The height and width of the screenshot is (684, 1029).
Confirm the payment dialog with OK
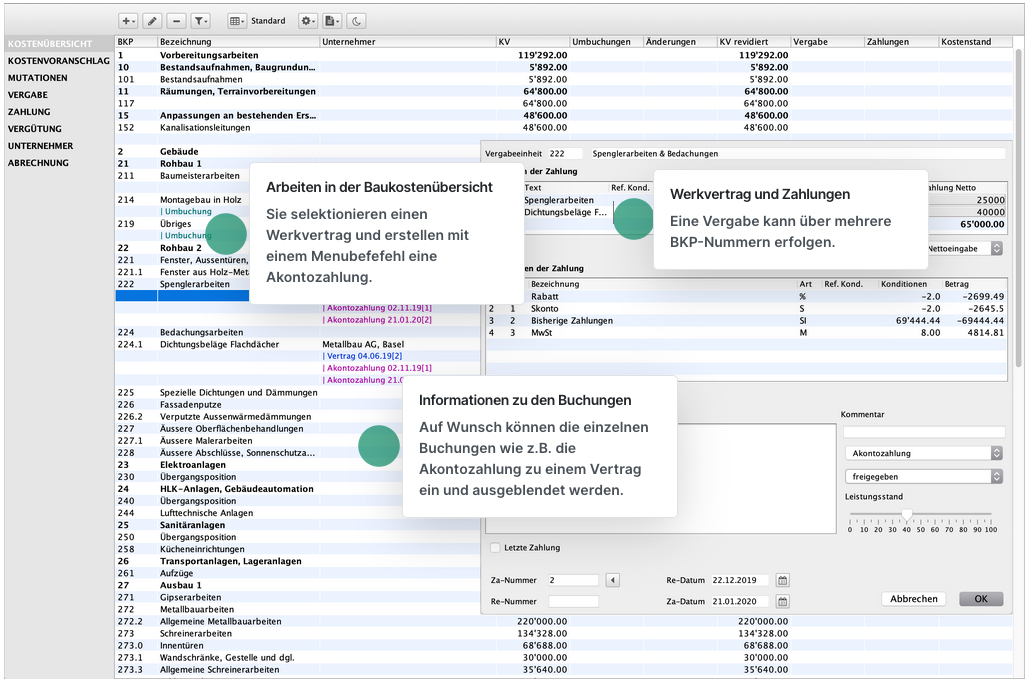[981, 599]
